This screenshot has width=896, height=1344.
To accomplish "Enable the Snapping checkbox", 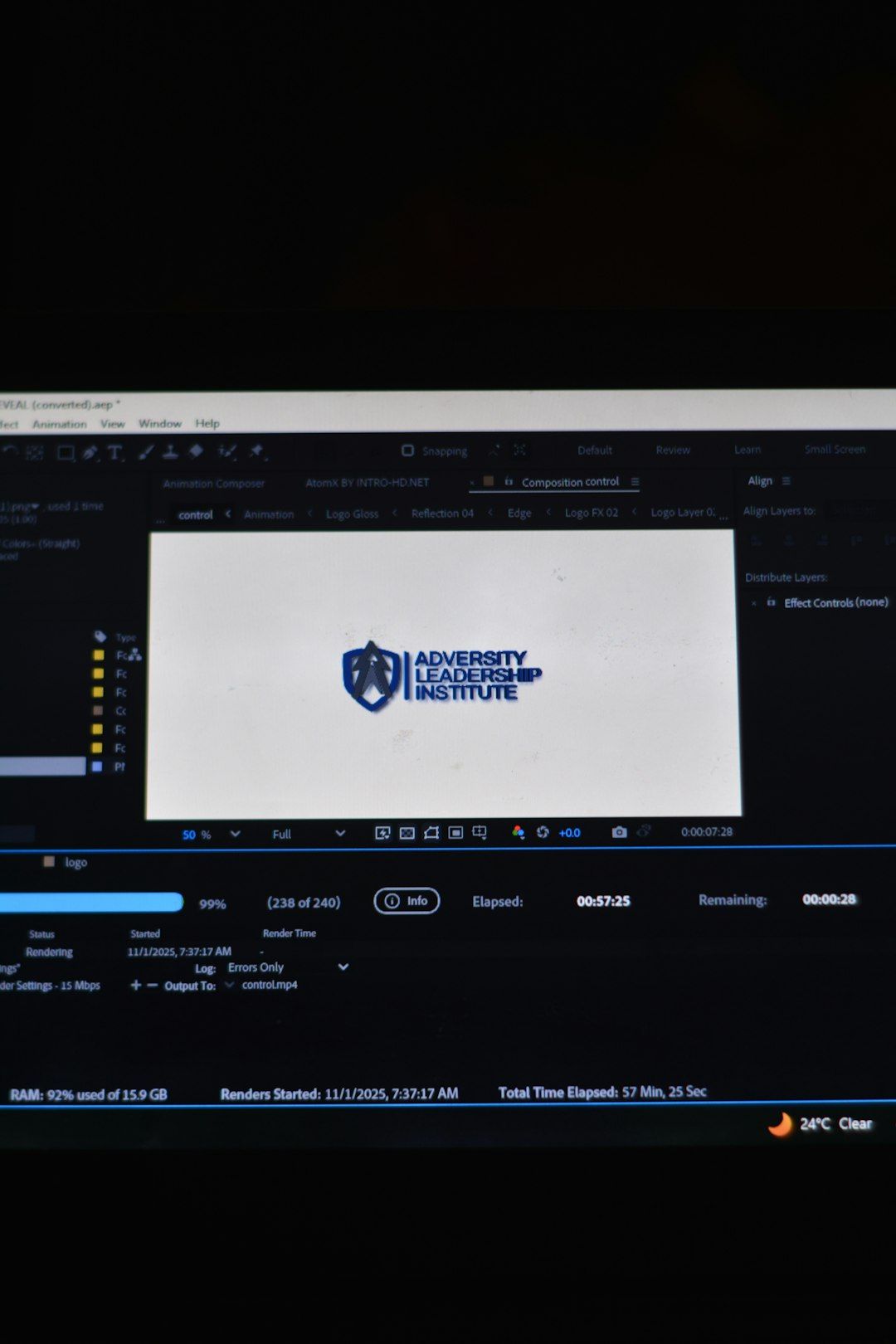I will [407, 450].
